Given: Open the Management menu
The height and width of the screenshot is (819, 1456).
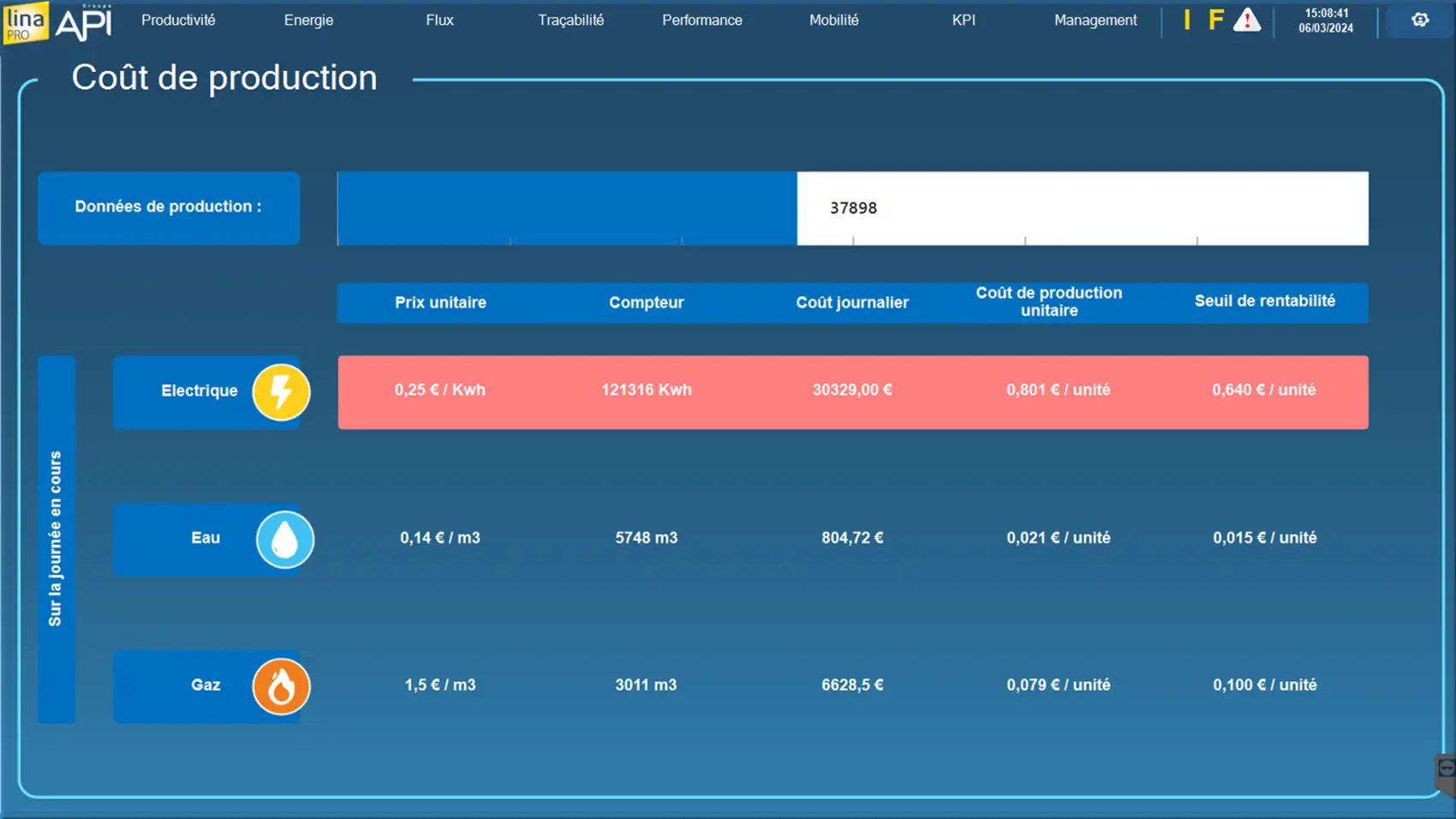Looking at the screenshot, I should pyautogui.click(x=1095, y=20).
